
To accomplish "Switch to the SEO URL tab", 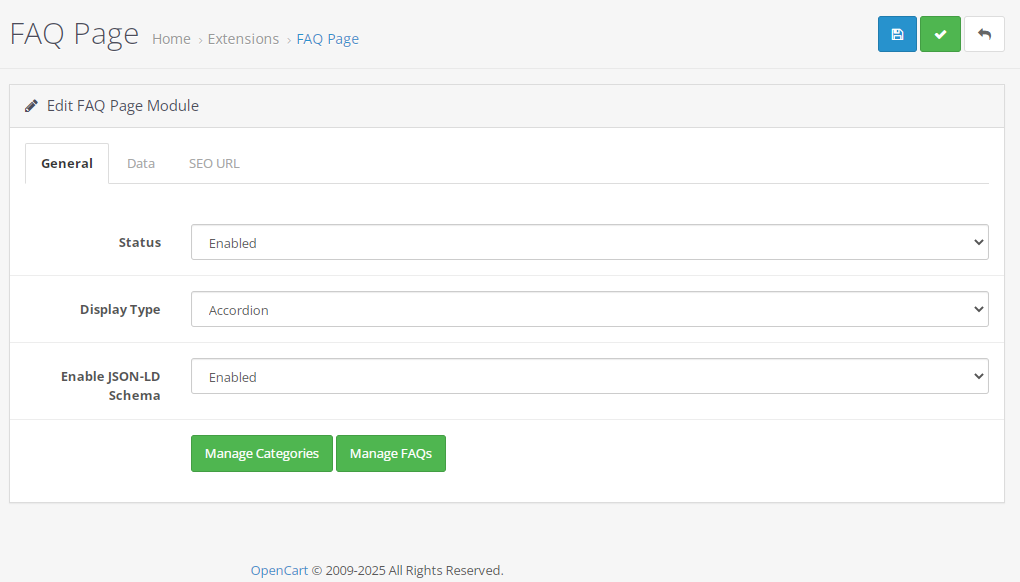I will click(x=214, y=163).
